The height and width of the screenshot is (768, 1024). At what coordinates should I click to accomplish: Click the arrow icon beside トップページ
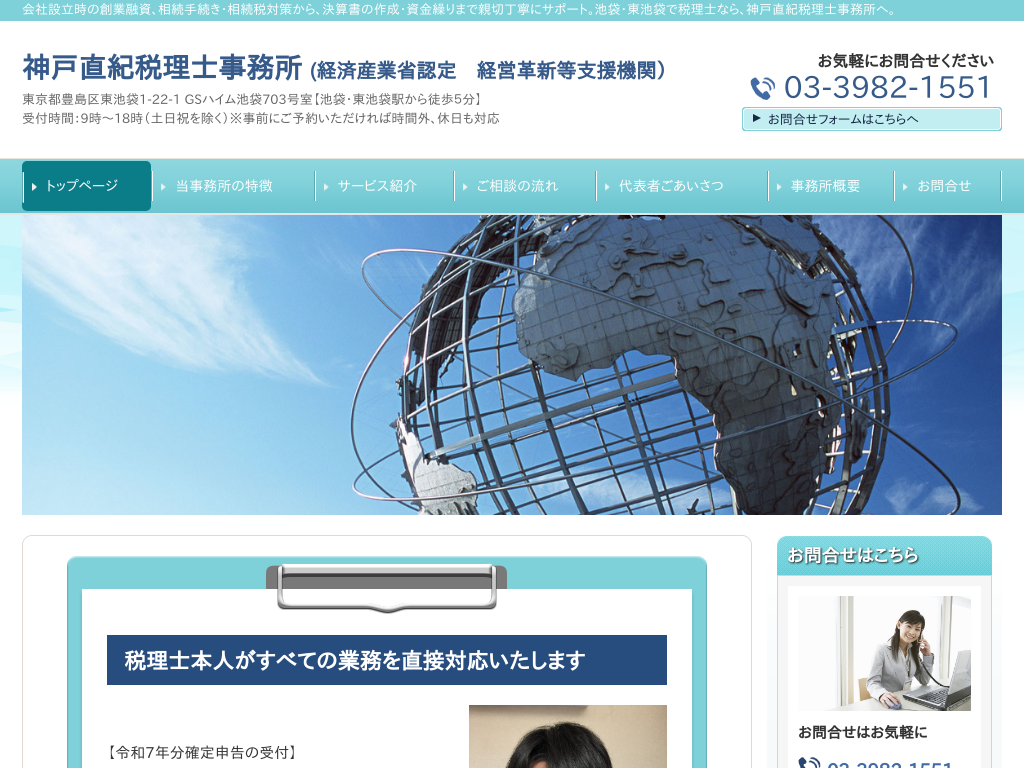pos(35,187)
